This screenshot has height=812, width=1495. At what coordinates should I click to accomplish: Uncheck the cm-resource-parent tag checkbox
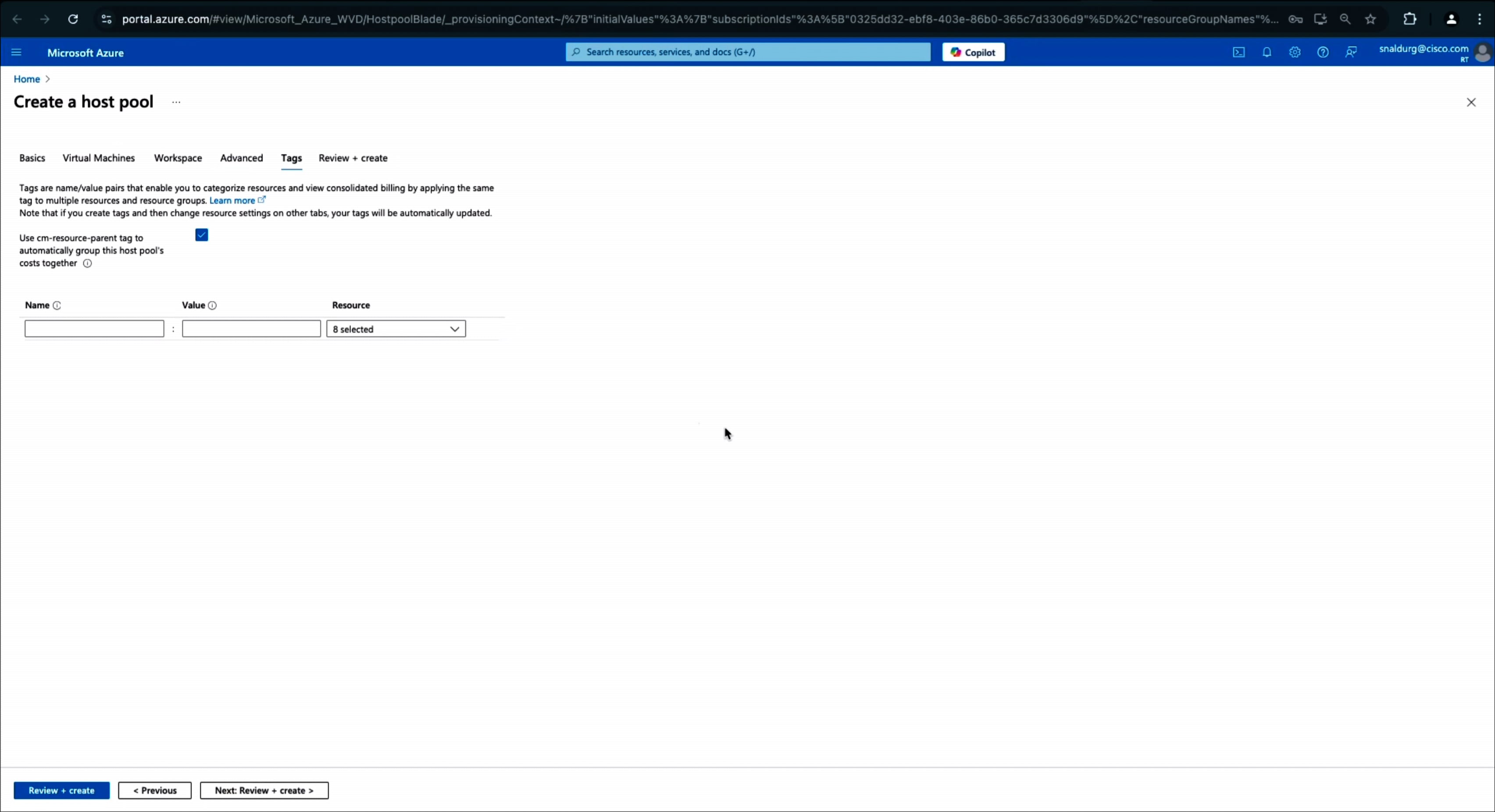click(201, 235)
